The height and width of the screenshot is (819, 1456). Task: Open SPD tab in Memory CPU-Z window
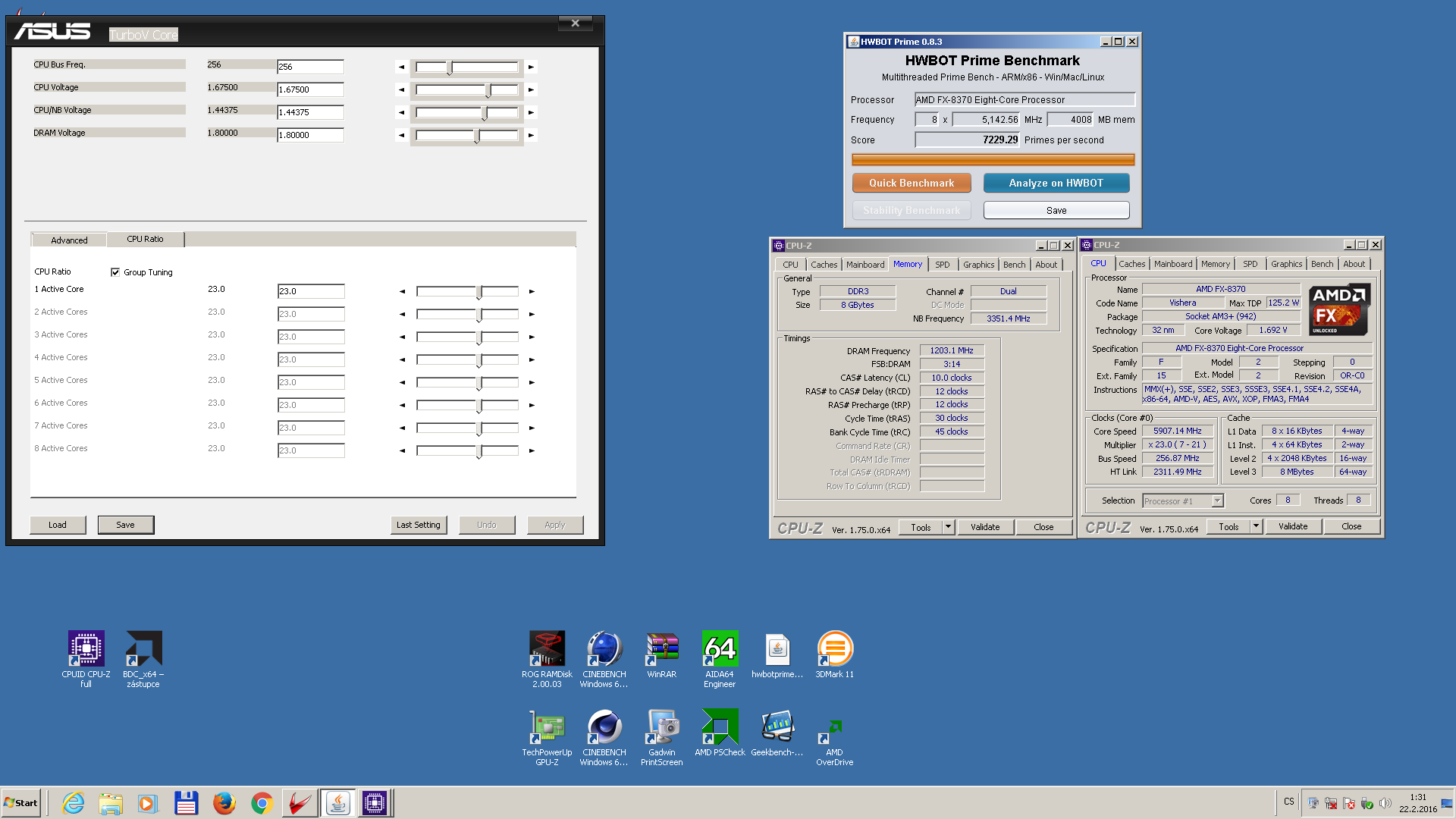[x=942, y=265]
